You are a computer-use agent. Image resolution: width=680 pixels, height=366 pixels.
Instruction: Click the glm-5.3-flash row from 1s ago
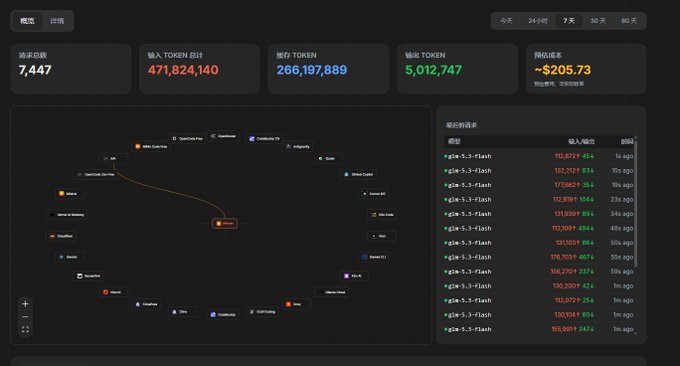coord(538,156)
